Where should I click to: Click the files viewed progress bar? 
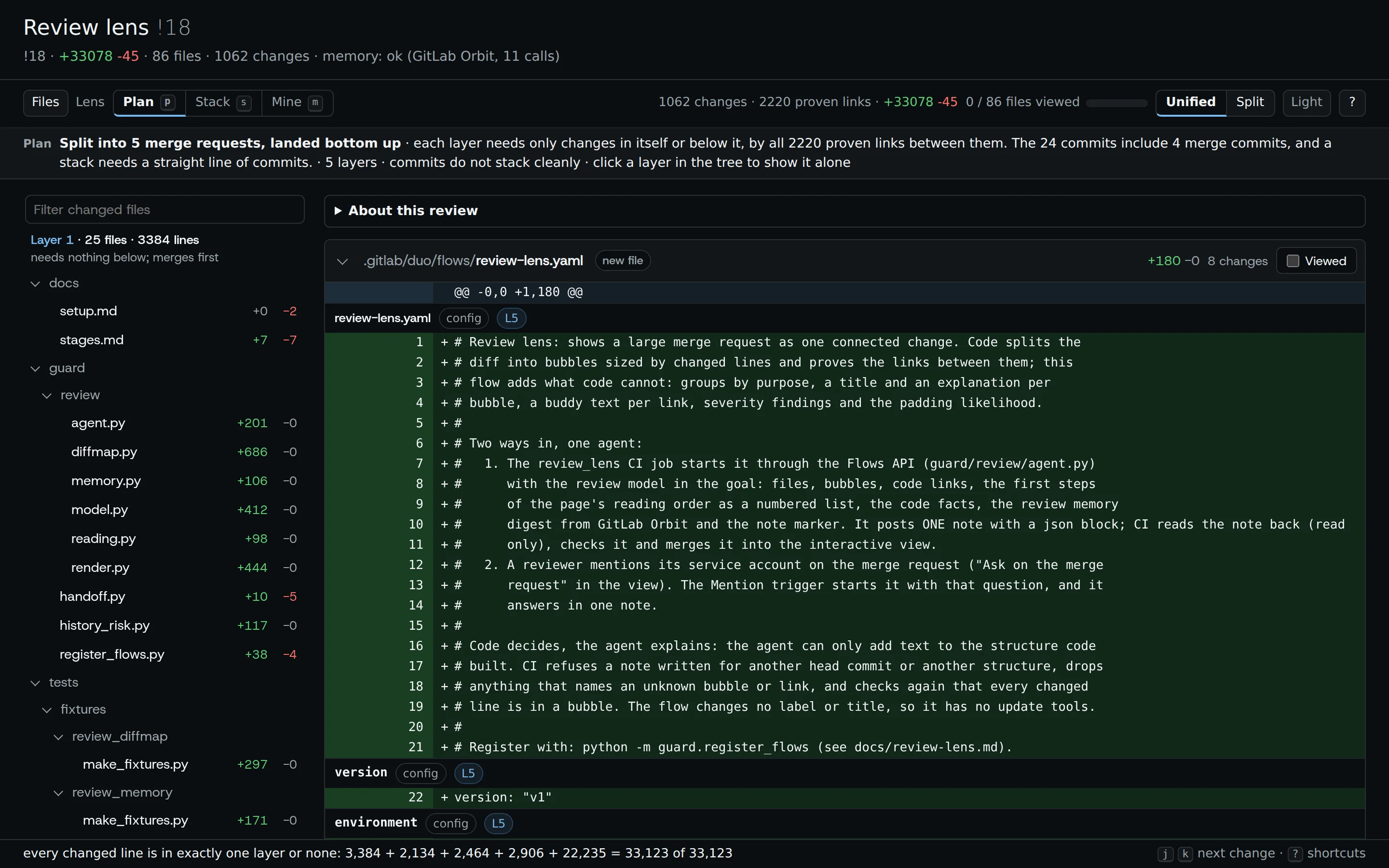pyautogui.click(x=1117, y=103)
